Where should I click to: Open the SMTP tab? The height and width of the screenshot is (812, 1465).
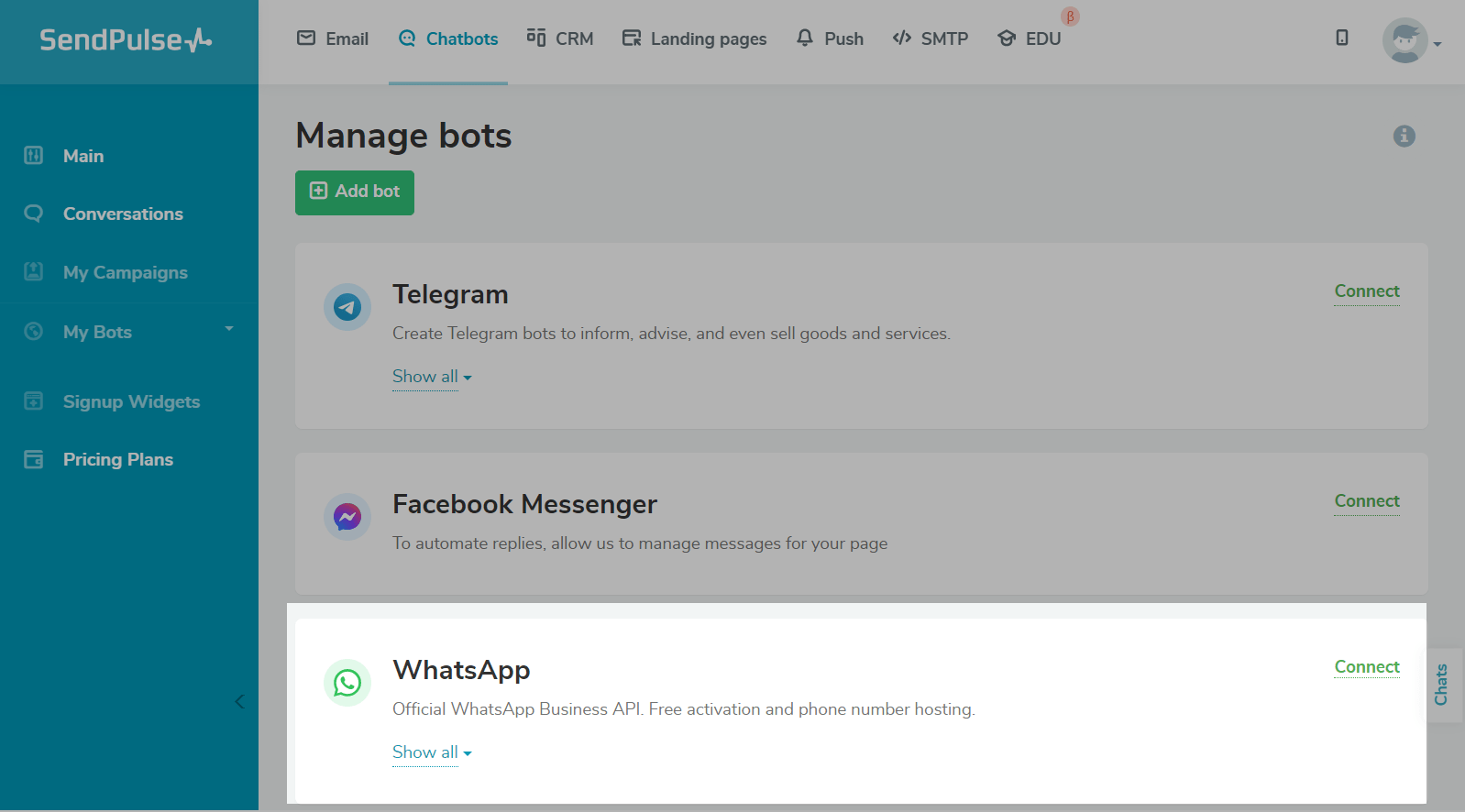coord(931,38)
